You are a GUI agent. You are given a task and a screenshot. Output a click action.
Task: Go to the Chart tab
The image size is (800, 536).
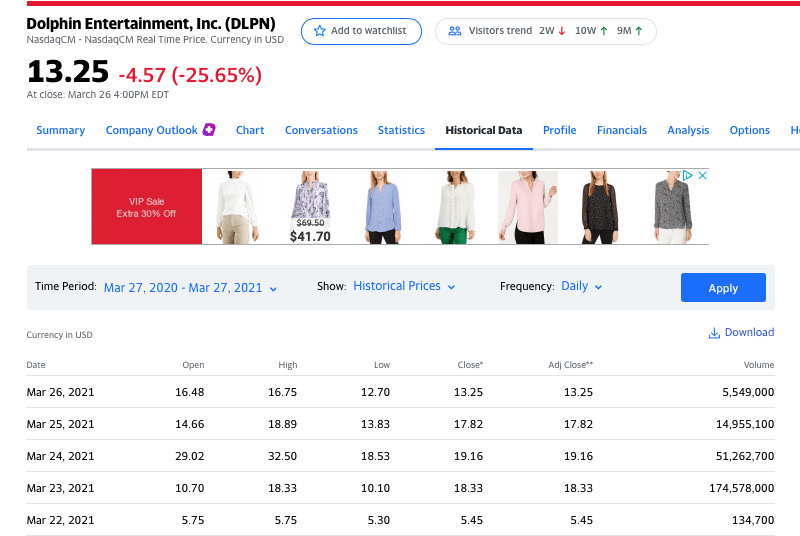tap(250, 130)
